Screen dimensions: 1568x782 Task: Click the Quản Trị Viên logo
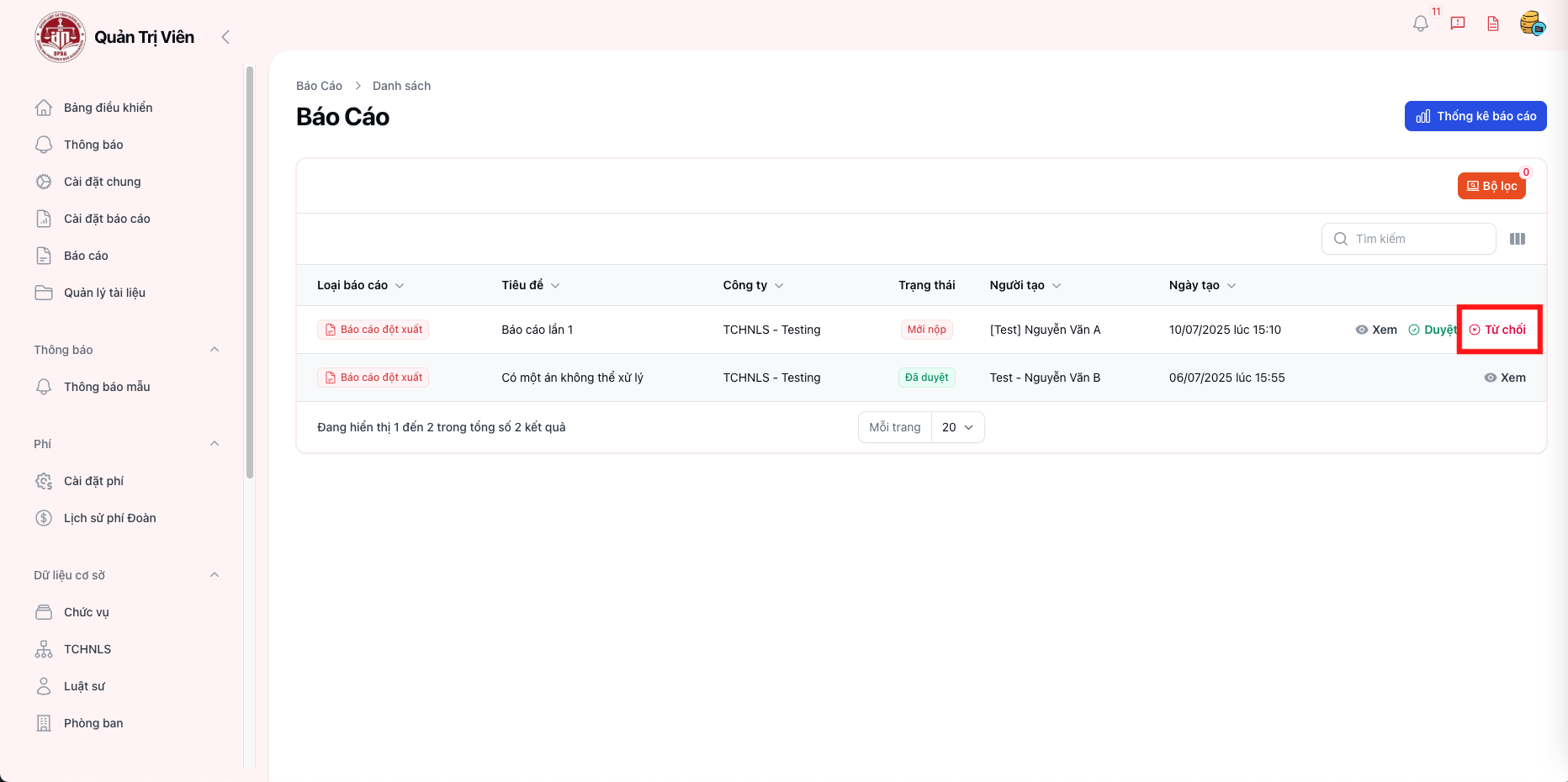(60, 37)
